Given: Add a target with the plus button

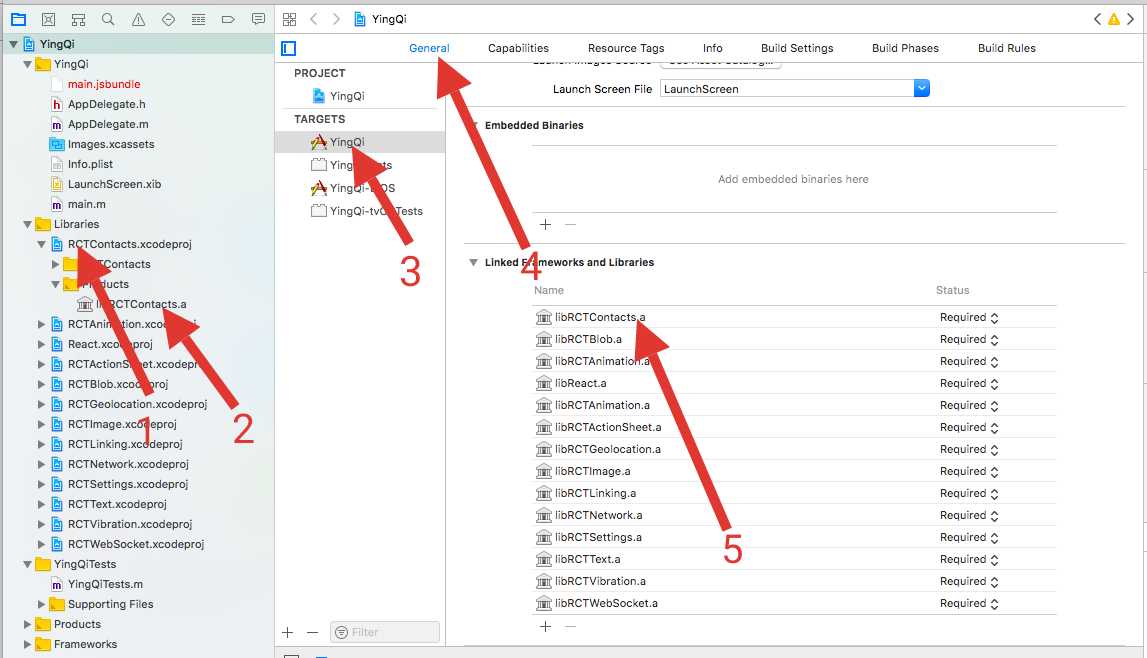Looking at the screenshot, I should tap(287, 632).
